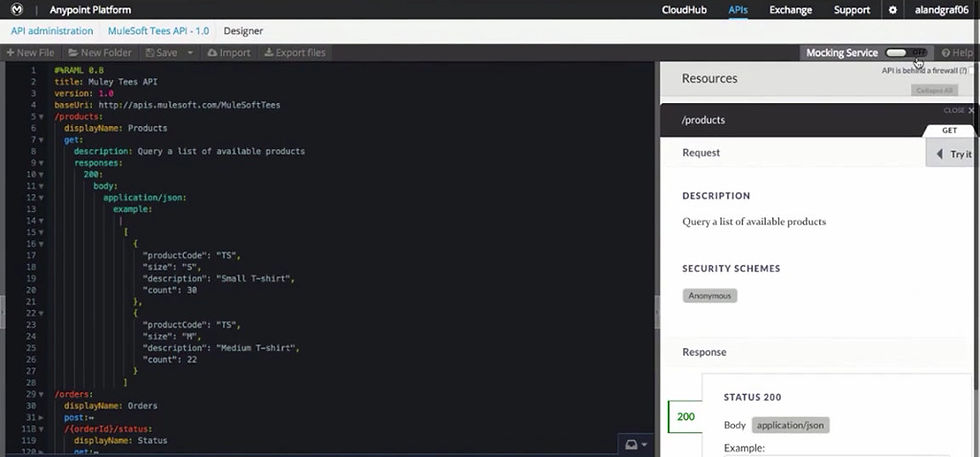Image resolution: width=980 pixels, height=457 pixels.
Task: Collapse the responses fold at line 9
Action: pyautogui.click(x=41, y=163)
